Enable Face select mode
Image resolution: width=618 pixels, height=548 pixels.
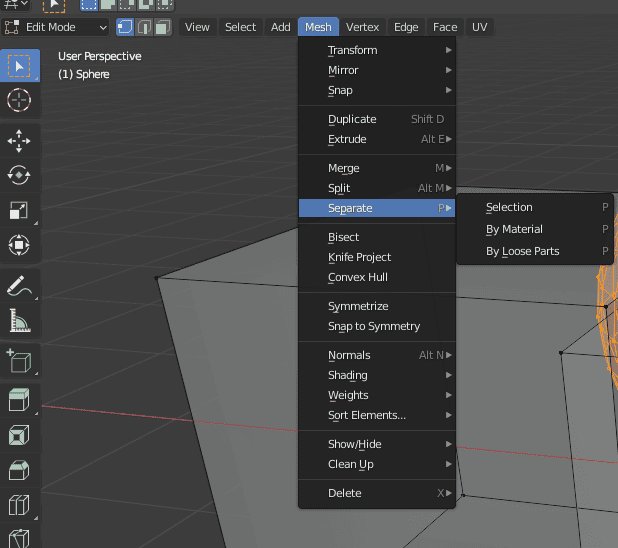[x=163, y=27]
